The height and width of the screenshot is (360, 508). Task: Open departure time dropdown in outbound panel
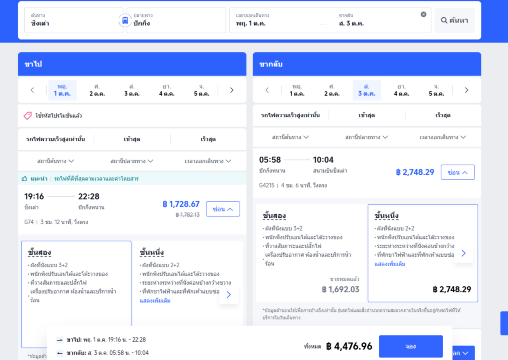(x=208, y=161)
